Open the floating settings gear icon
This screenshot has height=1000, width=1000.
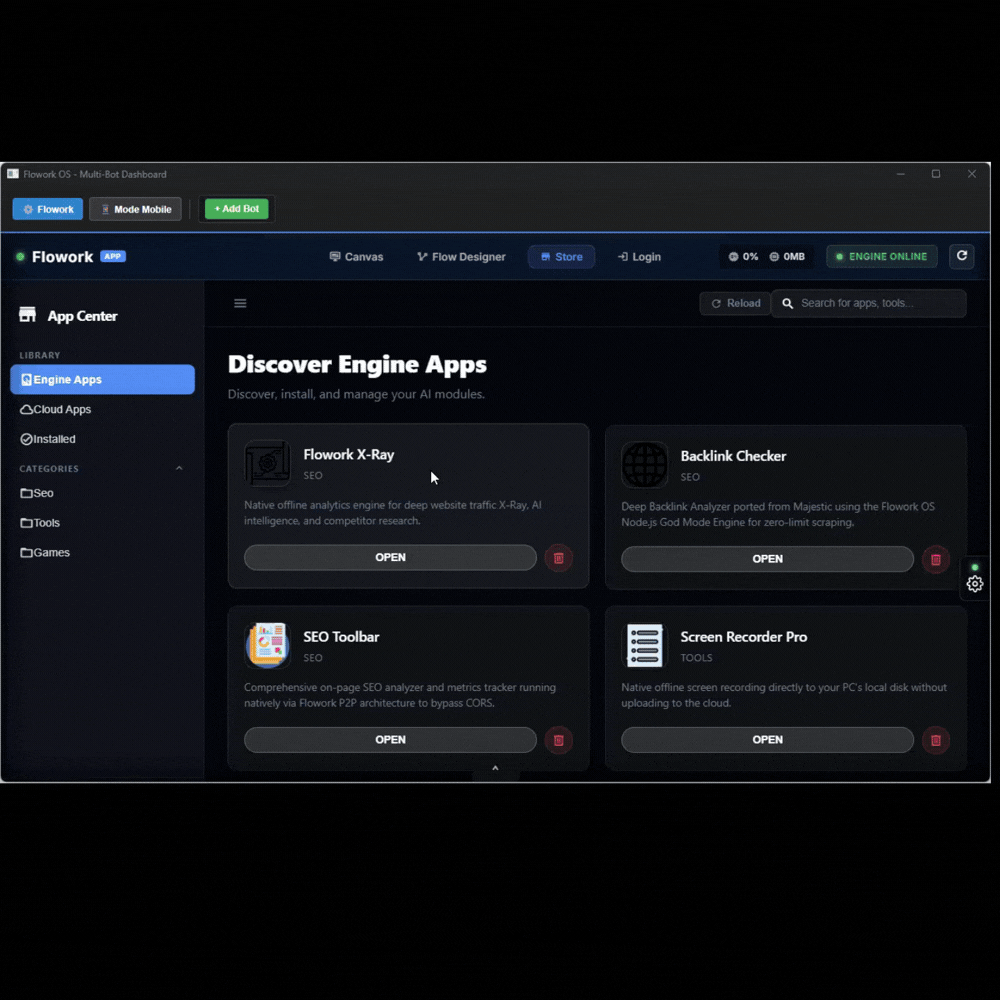tap(975, 584)
